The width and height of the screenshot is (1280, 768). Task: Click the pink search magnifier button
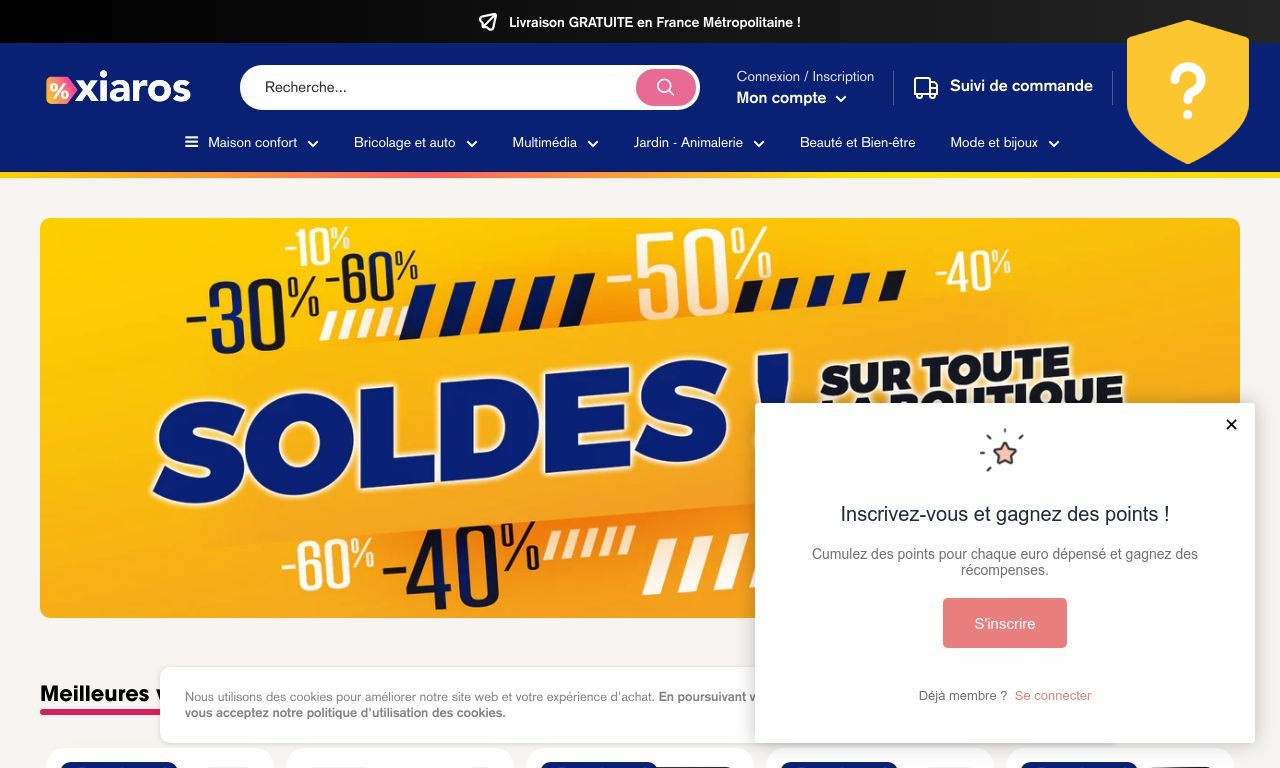(666, 87)
